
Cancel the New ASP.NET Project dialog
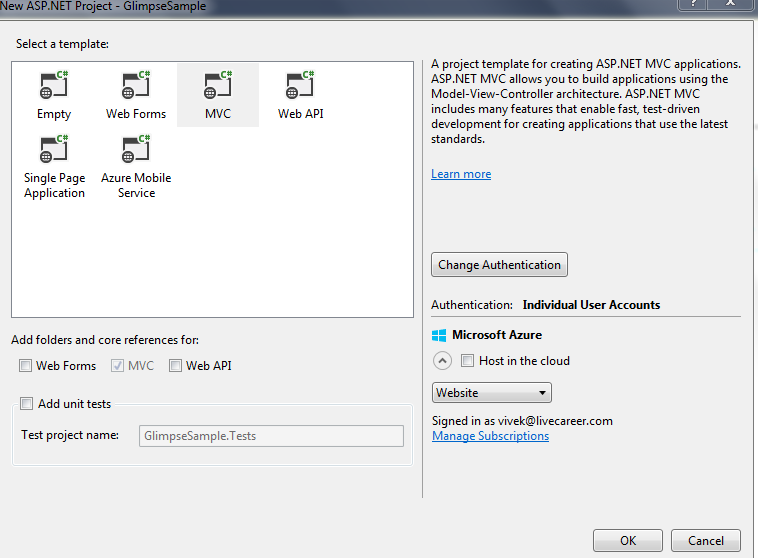coord(706,541)
